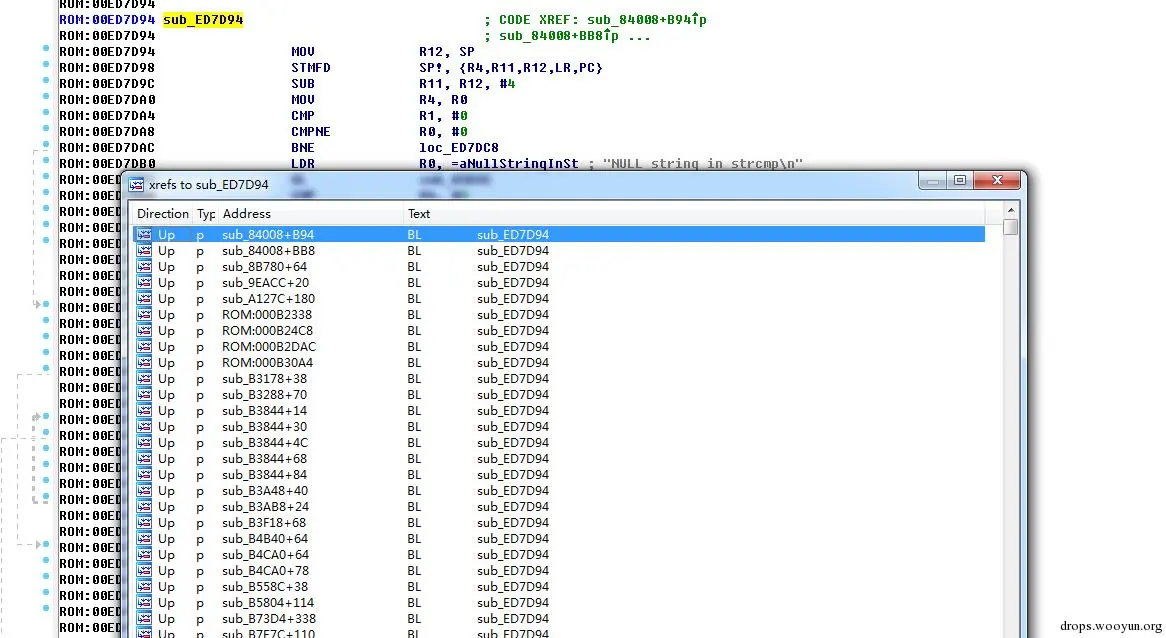Image resolution: width=1166 pixels, height=638 pixels.
Task: Click the xrefs list scrollbar up arrow
Action: (1010, 211)
